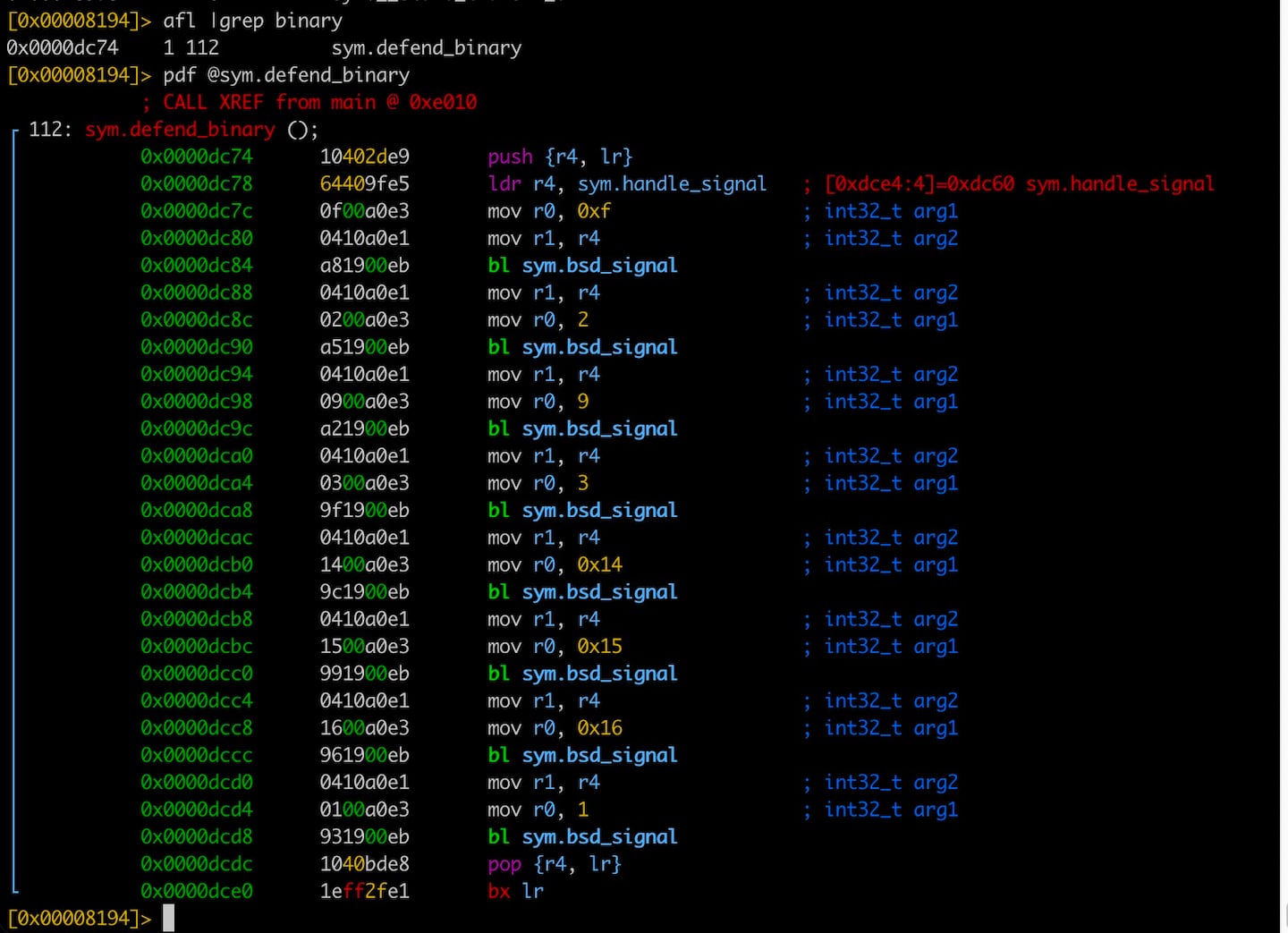The width and height of the screenshot is (1288, 933).
Task: Click the address 0x0000dcc8
Action: (x=196, y=728)
